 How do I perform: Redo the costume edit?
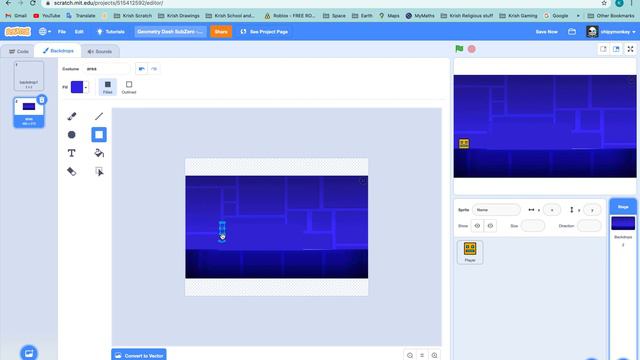click(x=154, y=69)
